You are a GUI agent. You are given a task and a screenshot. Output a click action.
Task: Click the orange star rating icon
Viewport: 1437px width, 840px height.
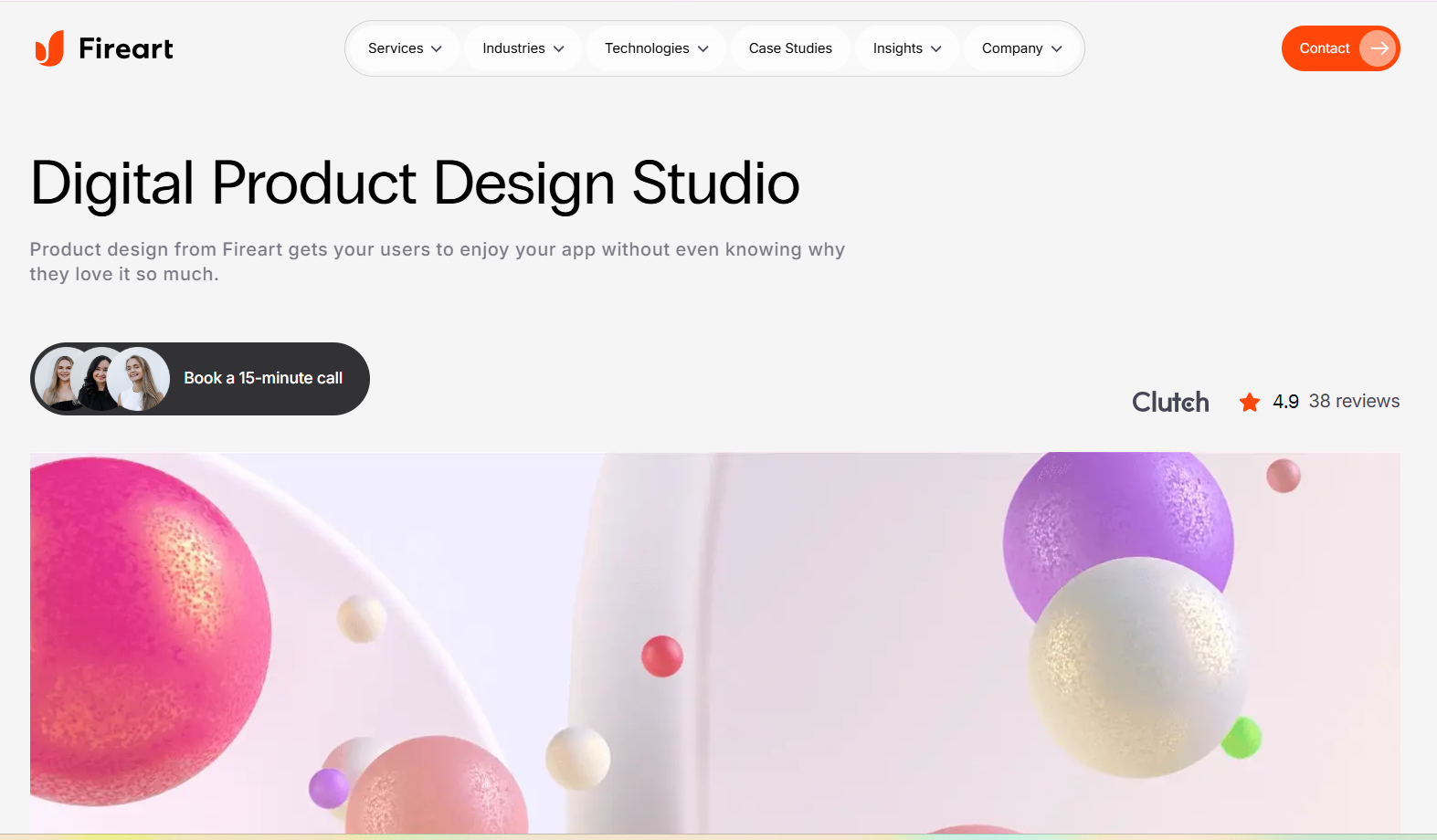(1250, 402)
